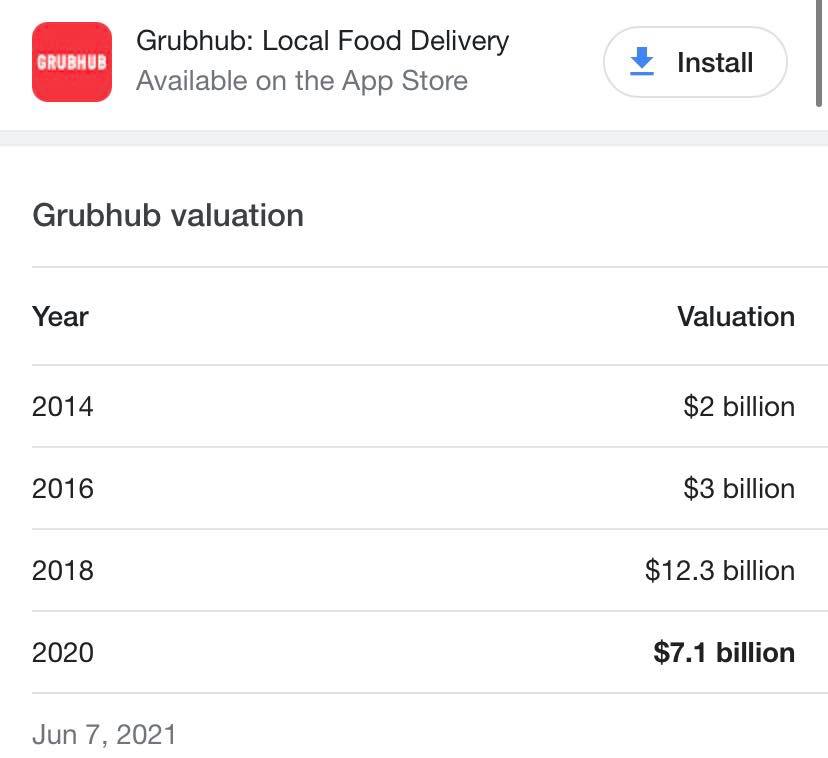Click the Valuation column header
Image resolution: width=828 pixels, height=758 pixels.
735,317
